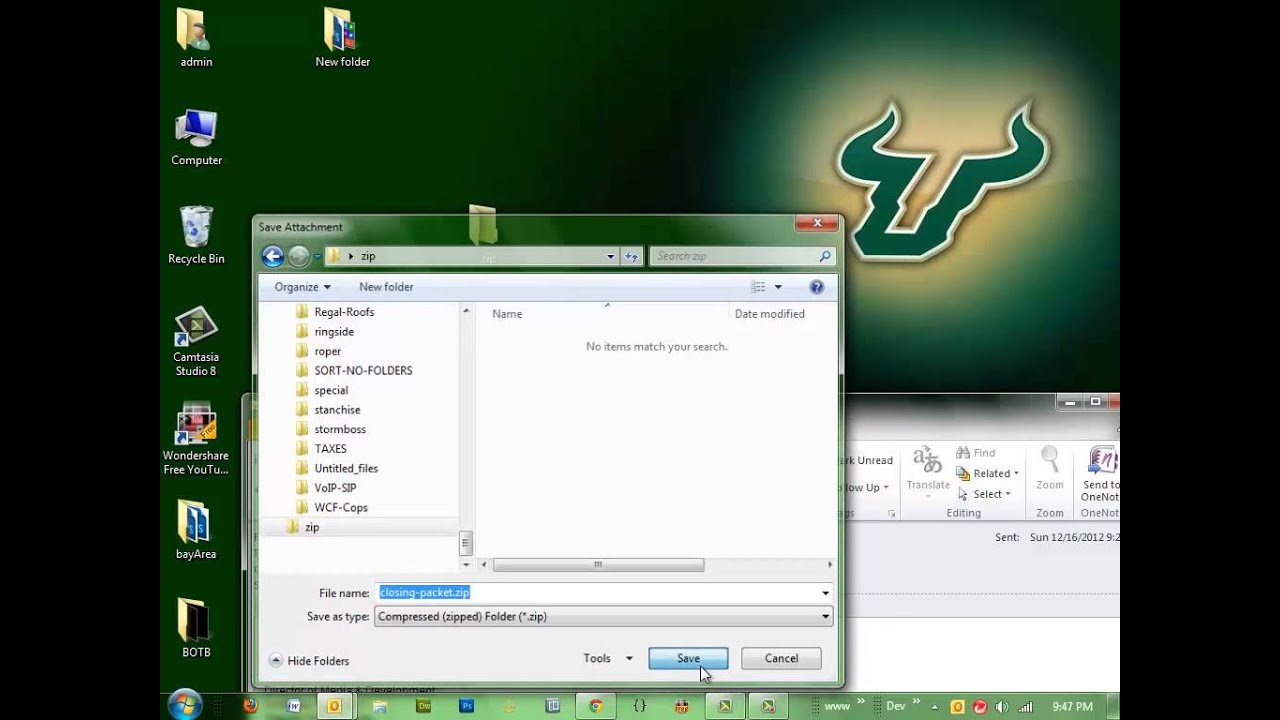Click the horizontal scrollbar in file list
The width and height of the screenshot is (1280, 720).
(598, 565)
